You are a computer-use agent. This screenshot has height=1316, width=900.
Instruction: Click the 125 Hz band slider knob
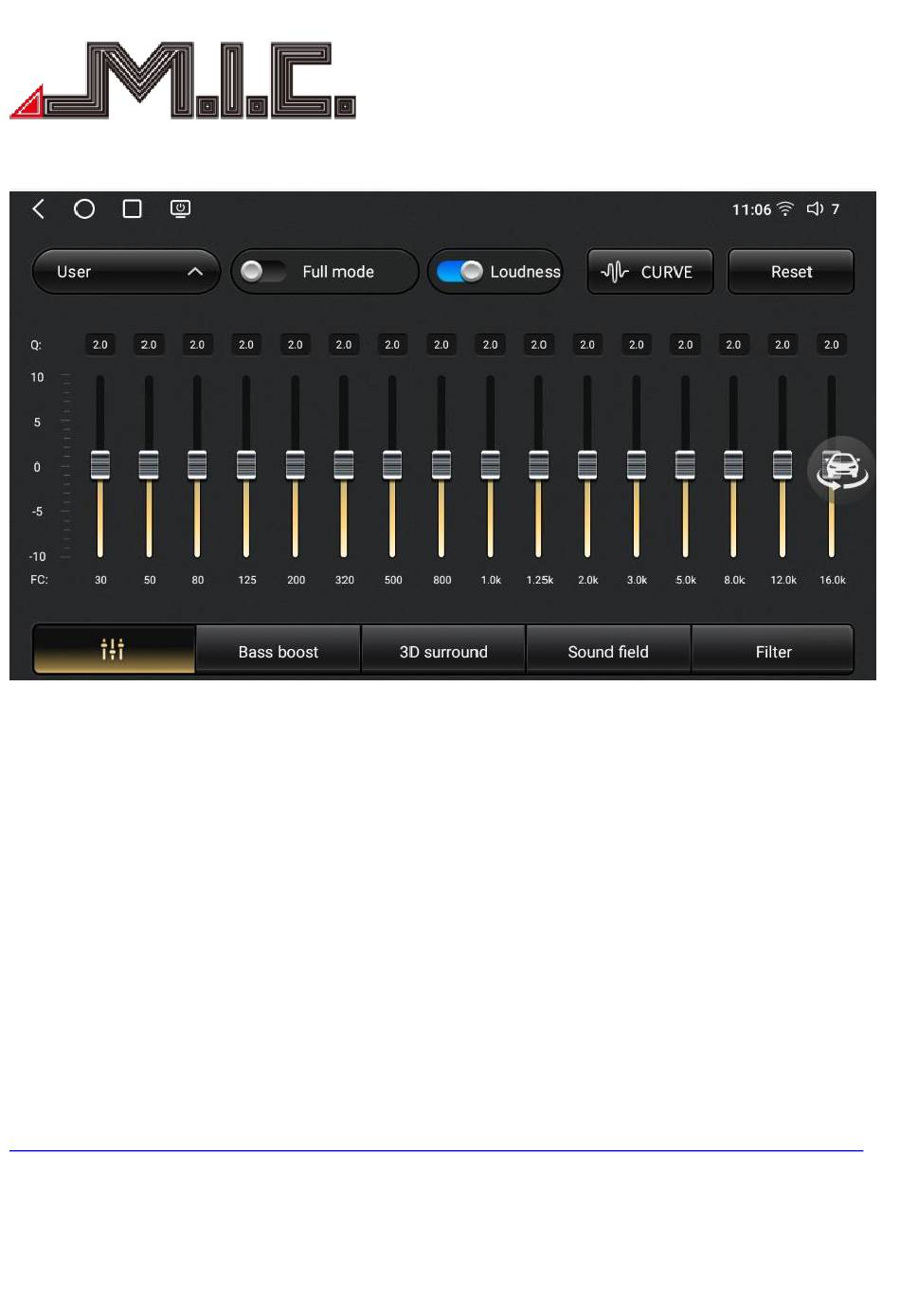246,465
